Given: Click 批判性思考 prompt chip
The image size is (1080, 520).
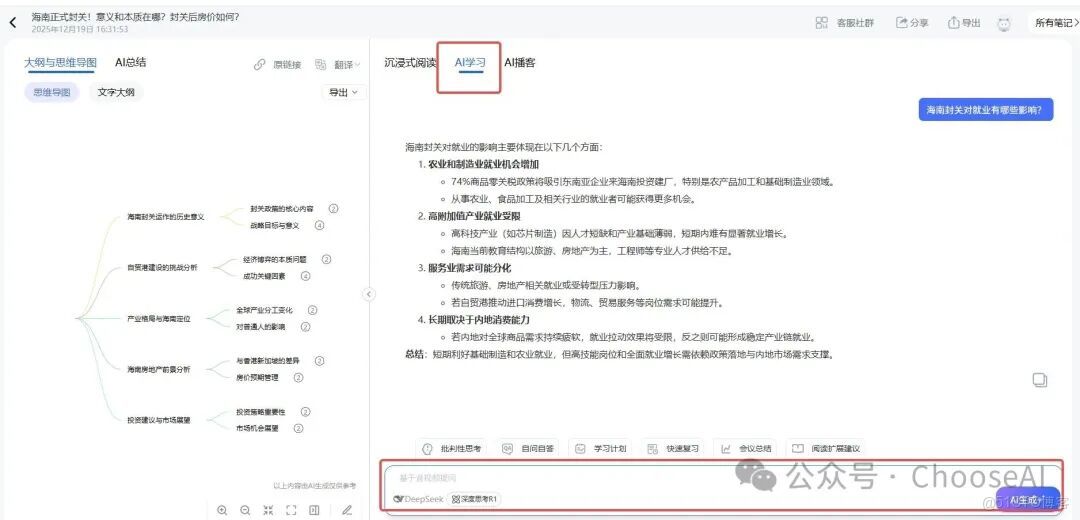Looking at the screenshot, I should tap(451, 448).
